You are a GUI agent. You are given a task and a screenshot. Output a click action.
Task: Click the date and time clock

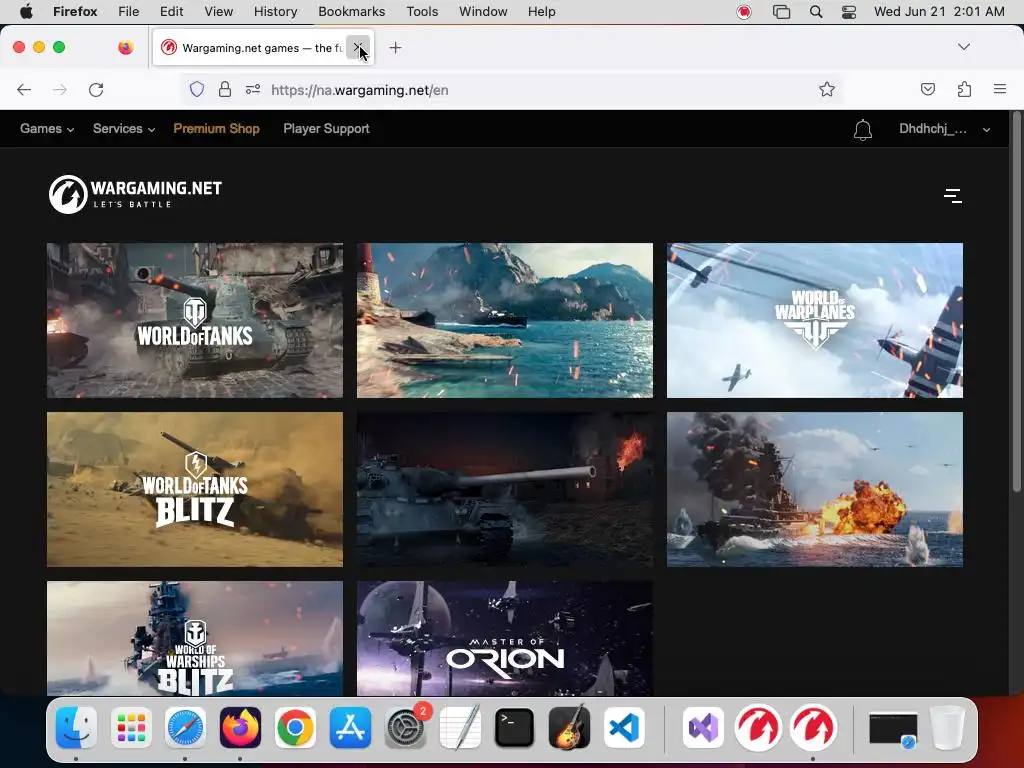coord(939,12)
